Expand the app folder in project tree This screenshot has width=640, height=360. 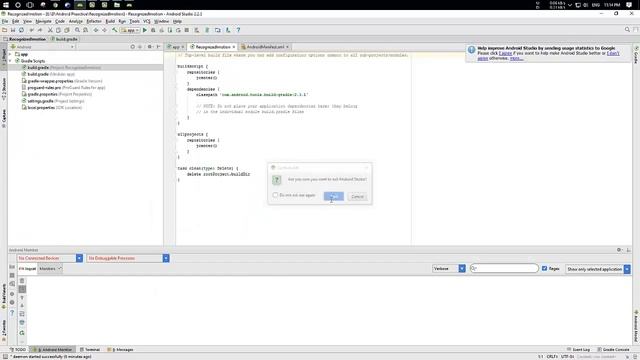pyautogui.click(x=10, y=54)
